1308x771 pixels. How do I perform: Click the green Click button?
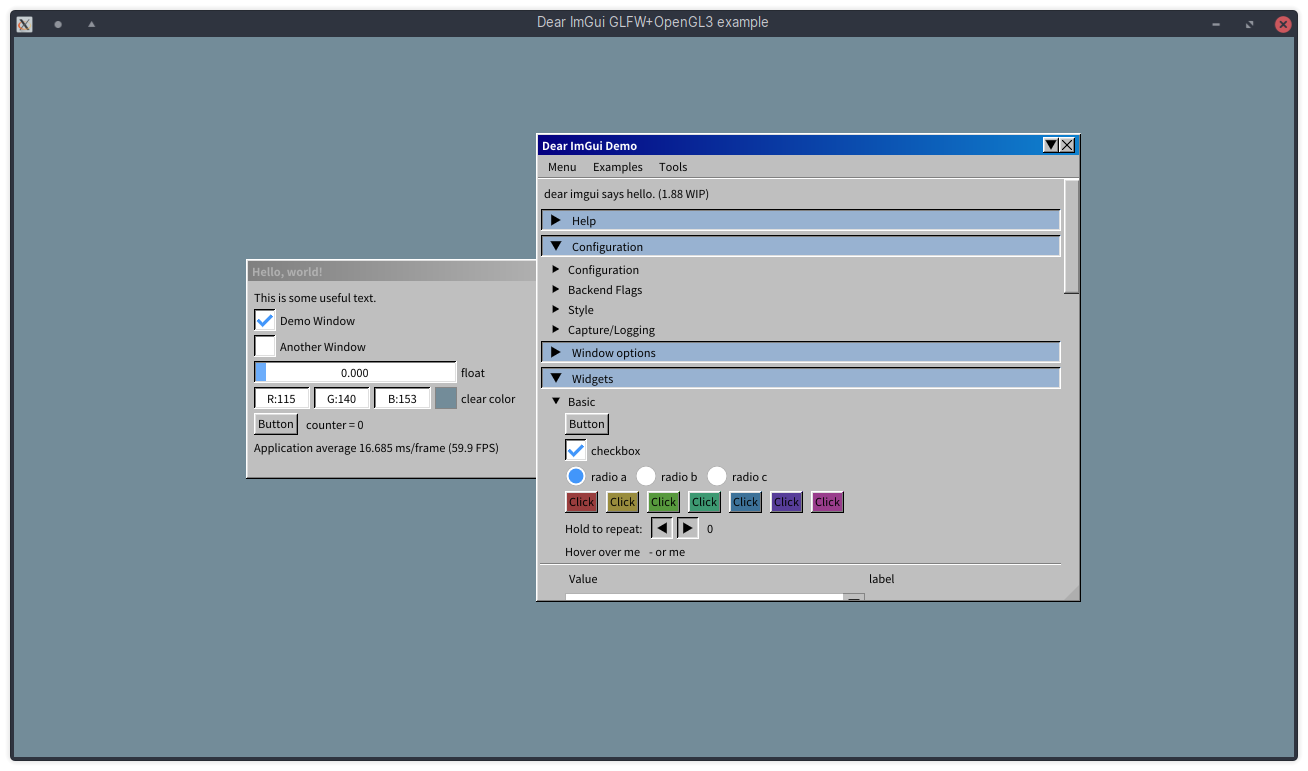click(x=664, y=502)
